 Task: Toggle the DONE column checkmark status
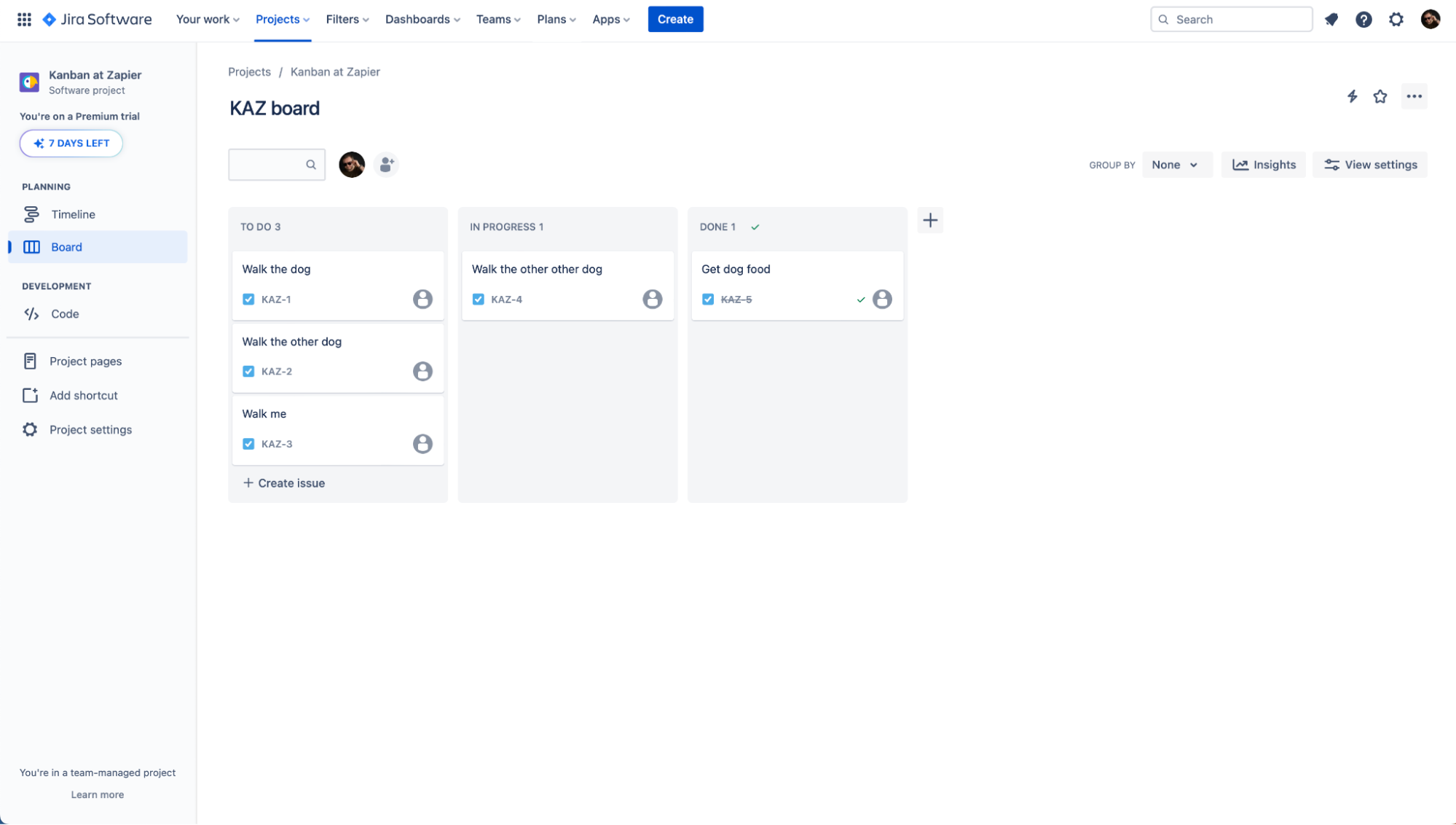(x=756, y=226)
